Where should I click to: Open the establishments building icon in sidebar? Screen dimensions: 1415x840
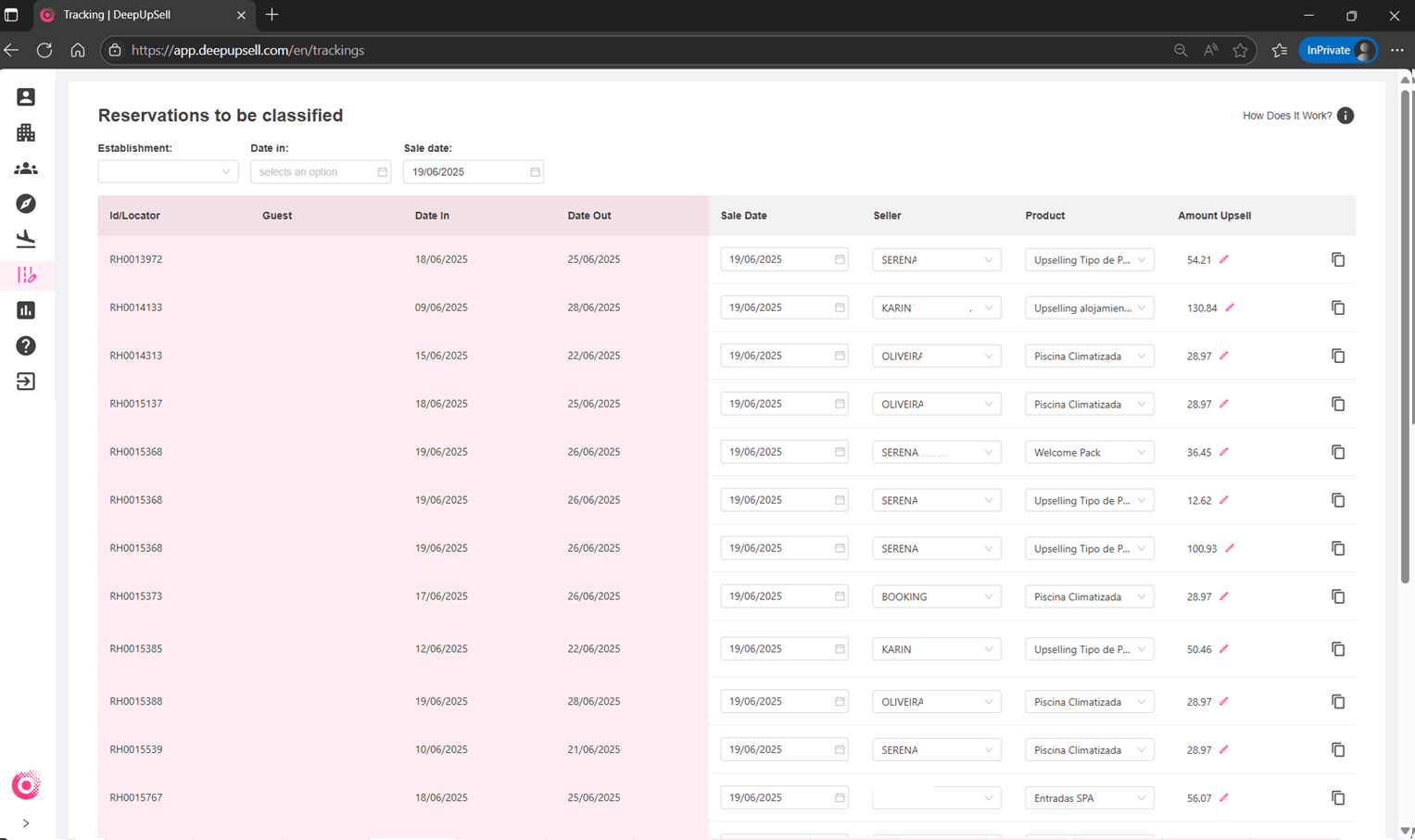pos(26,132)
